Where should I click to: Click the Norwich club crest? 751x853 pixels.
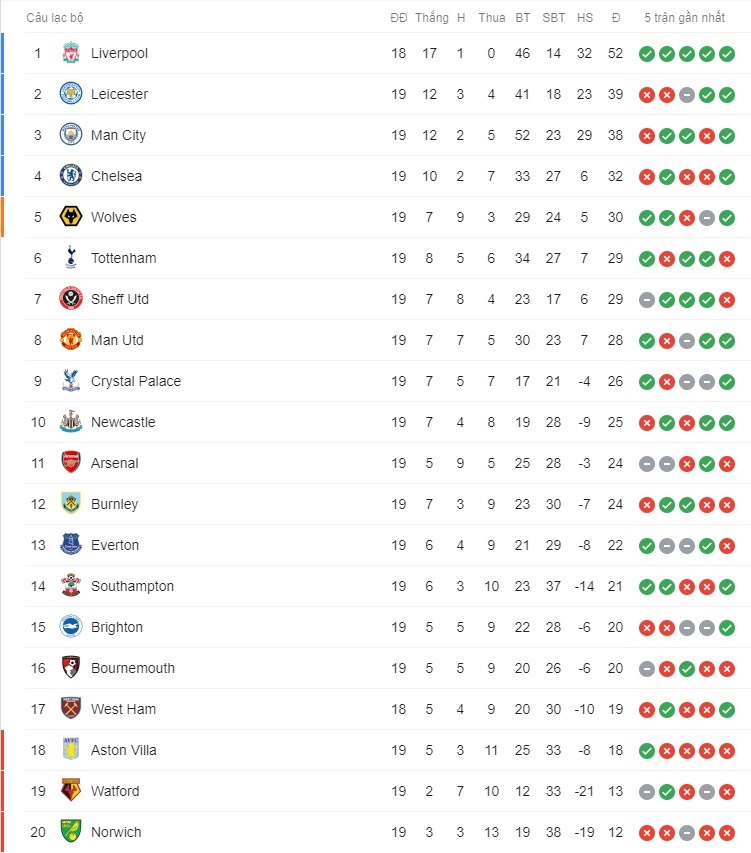71,832
